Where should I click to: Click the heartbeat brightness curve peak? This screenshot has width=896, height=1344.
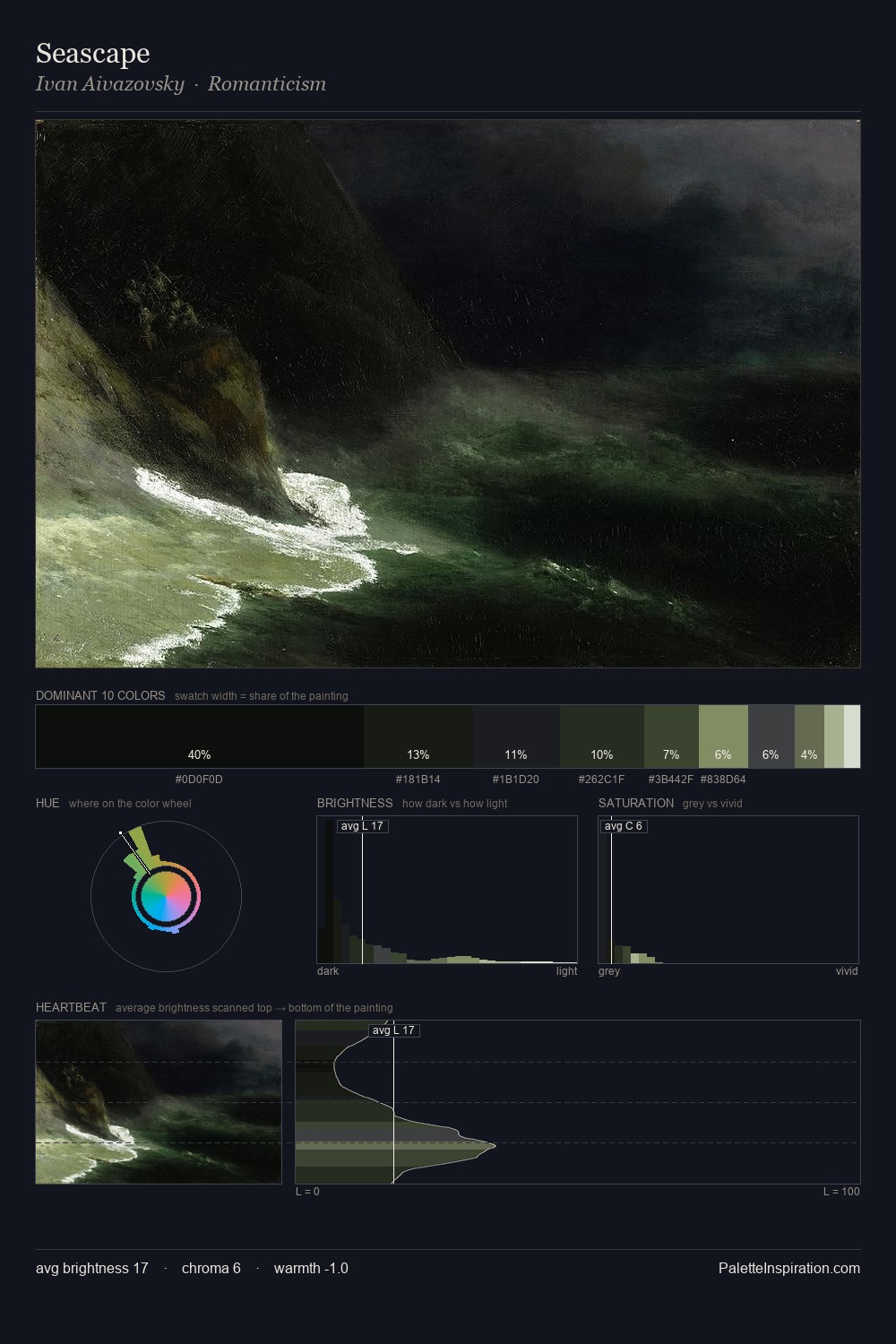pos(494,1145)
